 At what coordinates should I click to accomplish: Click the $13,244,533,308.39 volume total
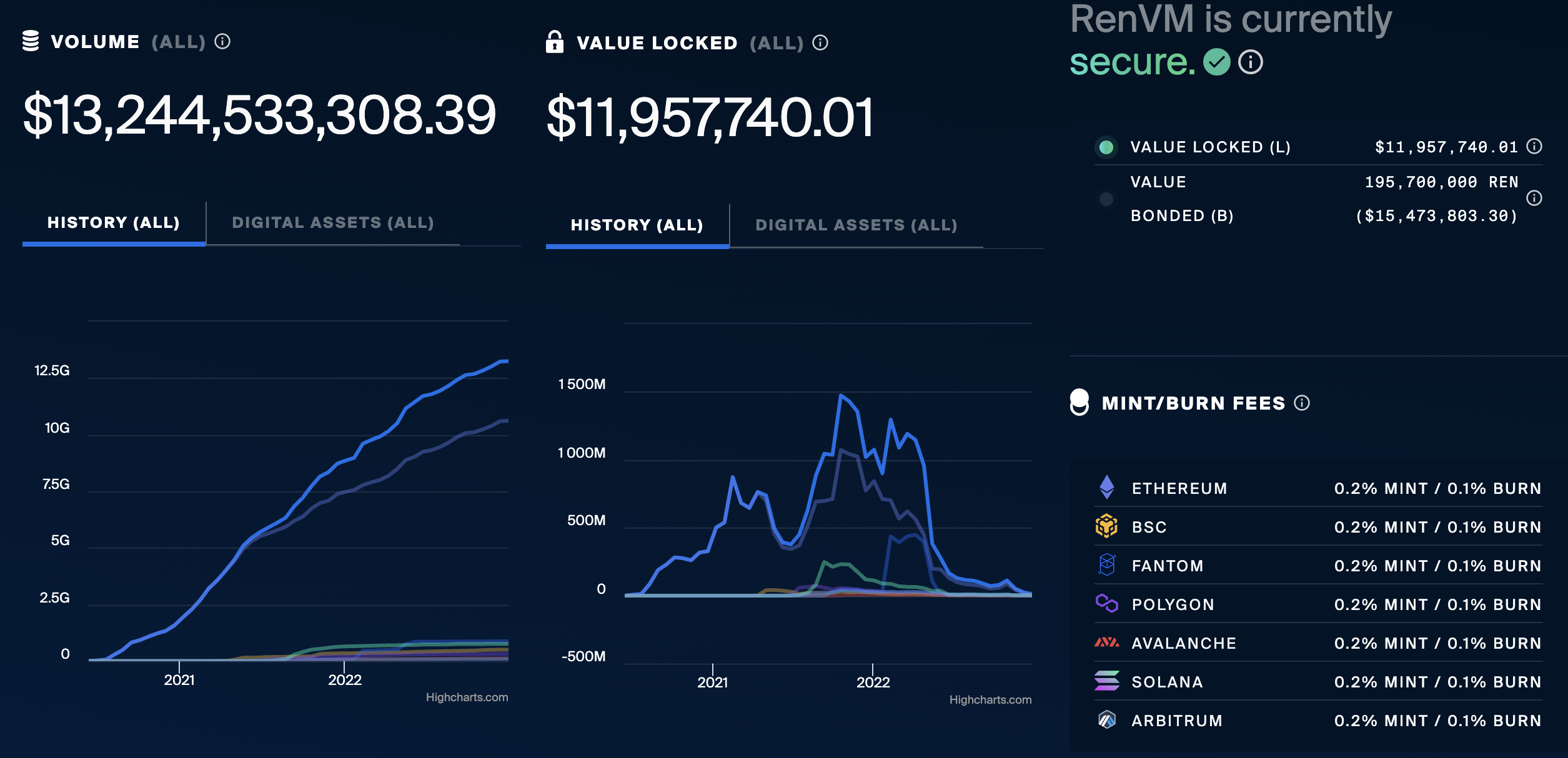tap(259, 114)
